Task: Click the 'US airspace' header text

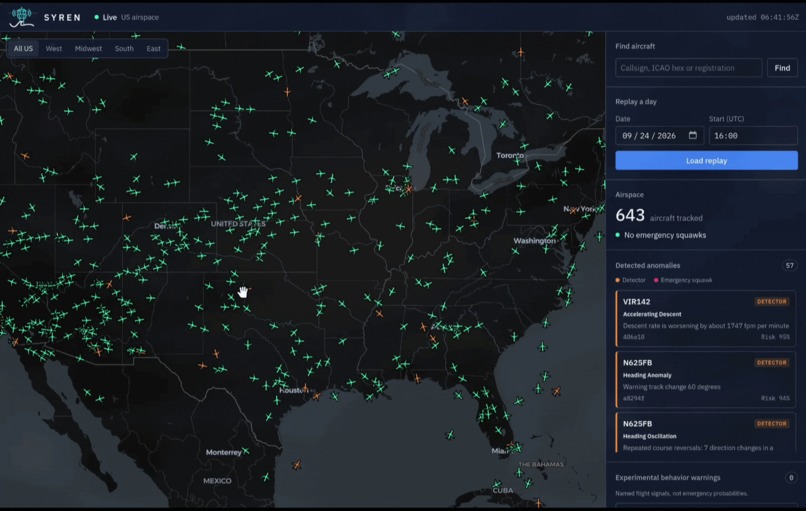Action: click(x=140, y=17)
